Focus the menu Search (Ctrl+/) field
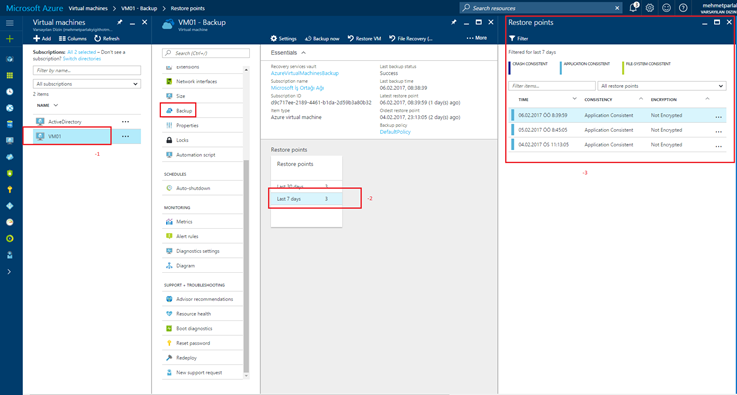The image size is (737, 395). tap(206, 53)
